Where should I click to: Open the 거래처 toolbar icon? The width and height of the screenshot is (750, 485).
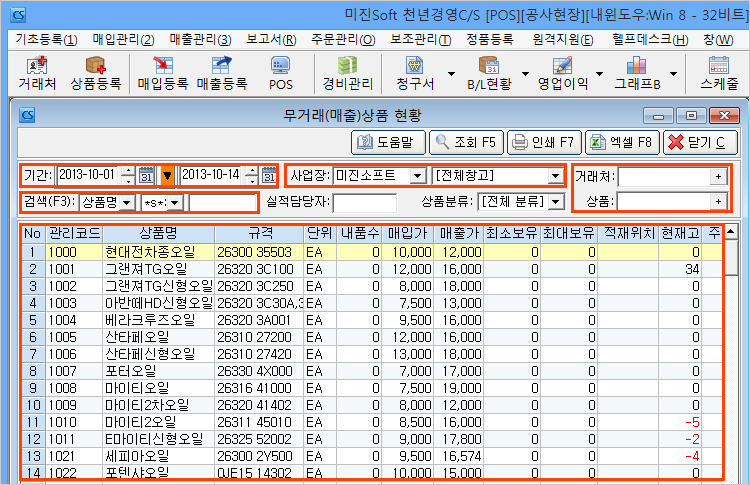37,73
